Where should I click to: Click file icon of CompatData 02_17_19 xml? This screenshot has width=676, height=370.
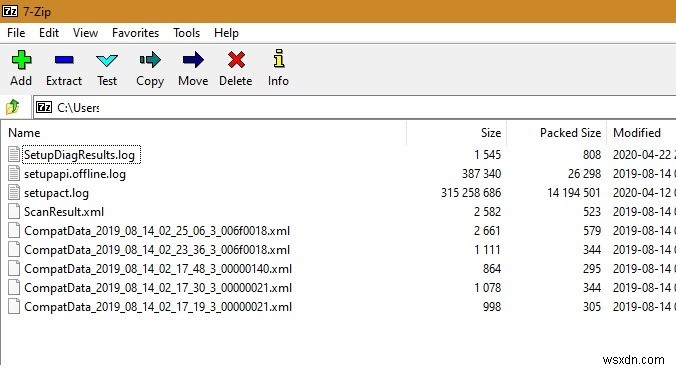pos(14,306)
